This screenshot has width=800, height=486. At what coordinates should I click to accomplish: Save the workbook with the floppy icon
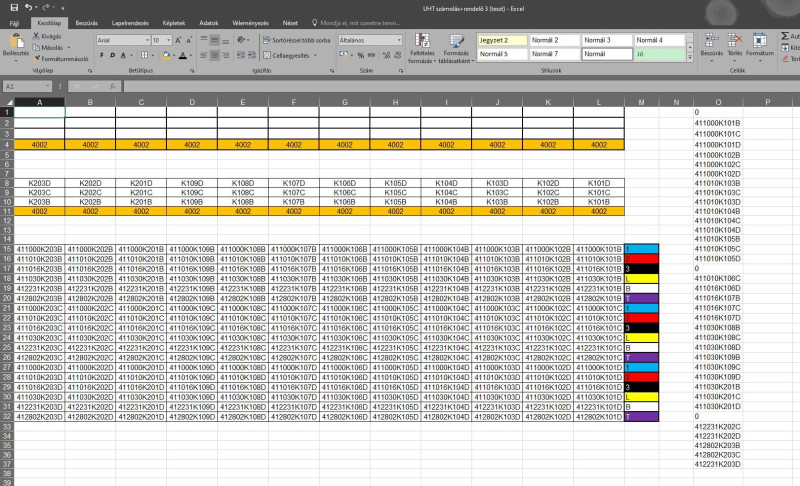tap(14, 8)
